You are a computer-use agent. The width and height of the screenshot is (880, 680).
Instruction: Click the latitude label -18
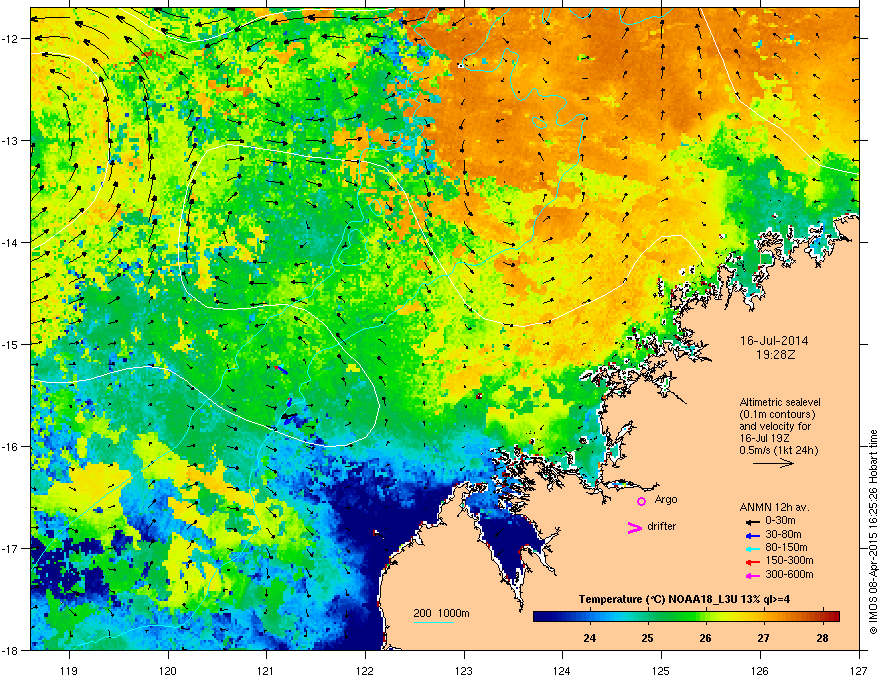coord(11,651)
